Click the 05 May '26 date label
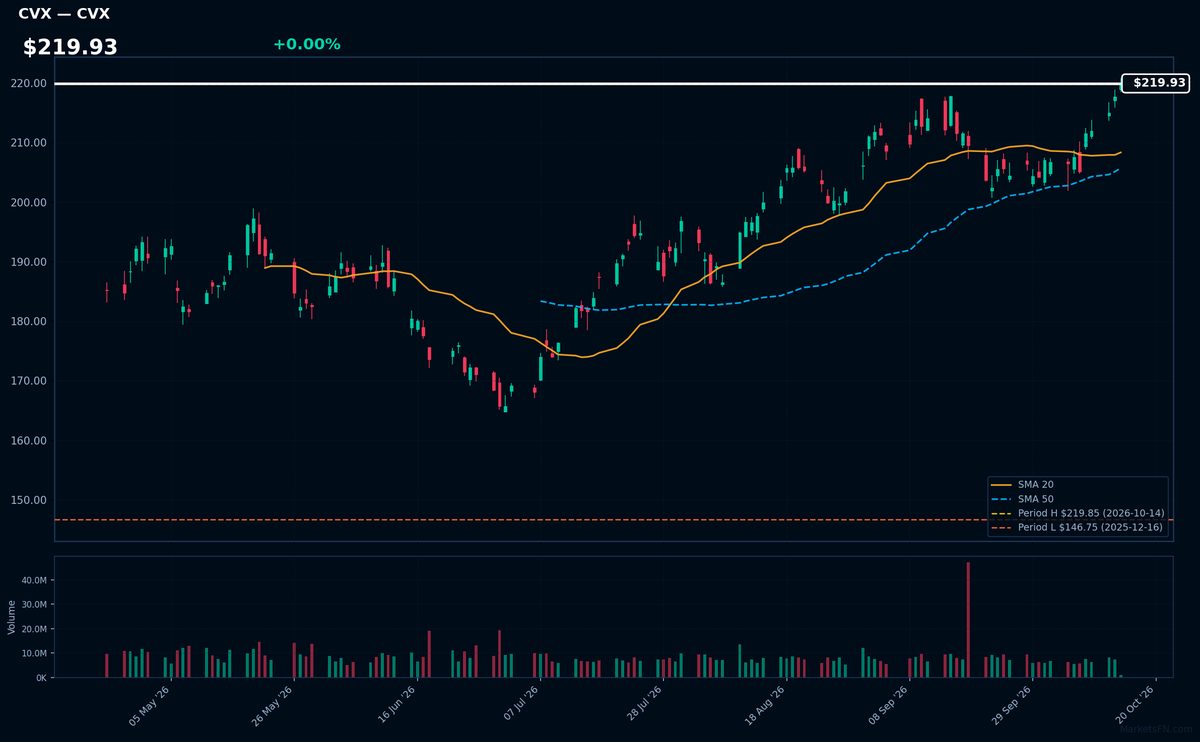The height and width of the screenshot is (742, 1200). tap(149, 706)
